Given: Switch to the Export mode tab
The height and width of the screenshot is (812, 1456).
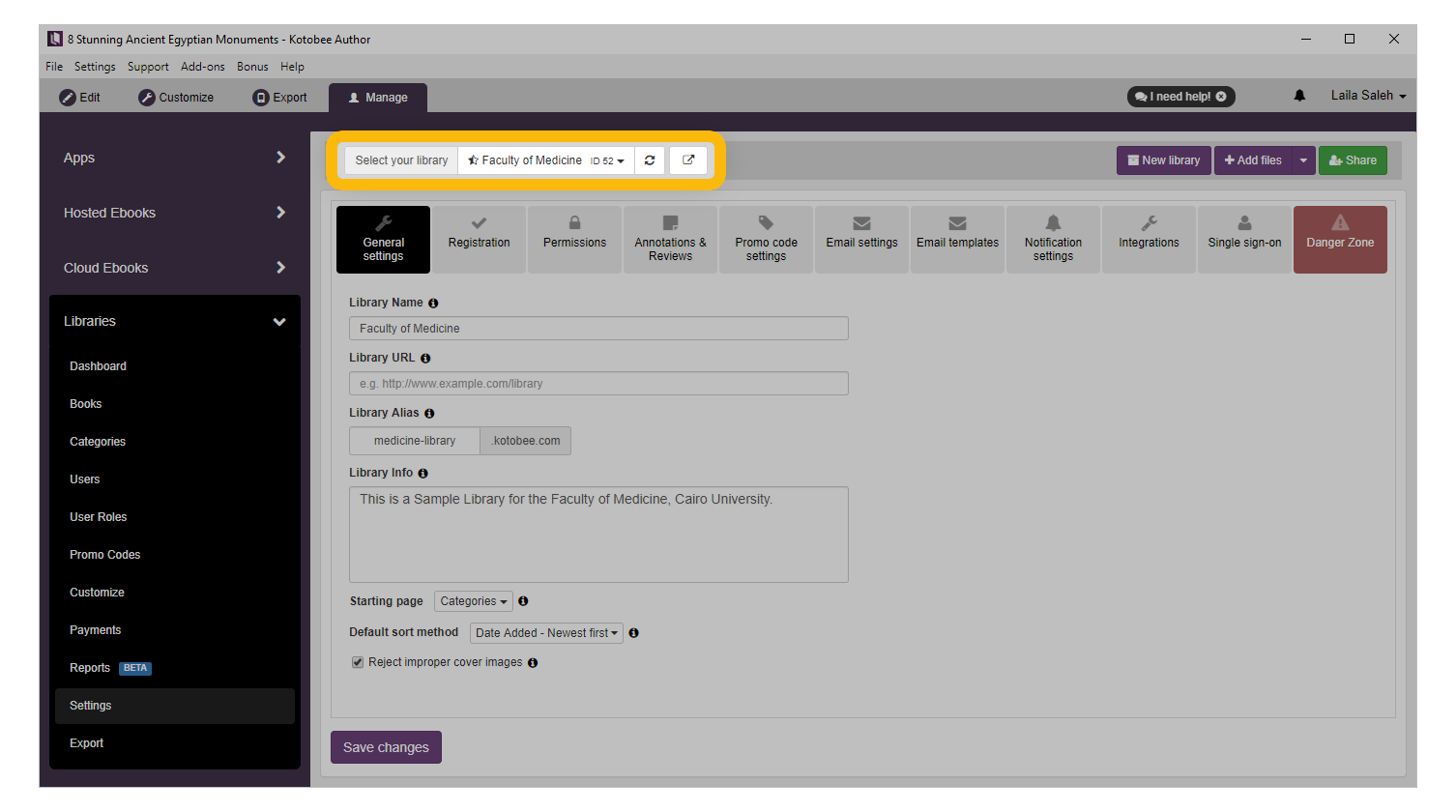Looking at the screenshot, I should tap(280, 98).
